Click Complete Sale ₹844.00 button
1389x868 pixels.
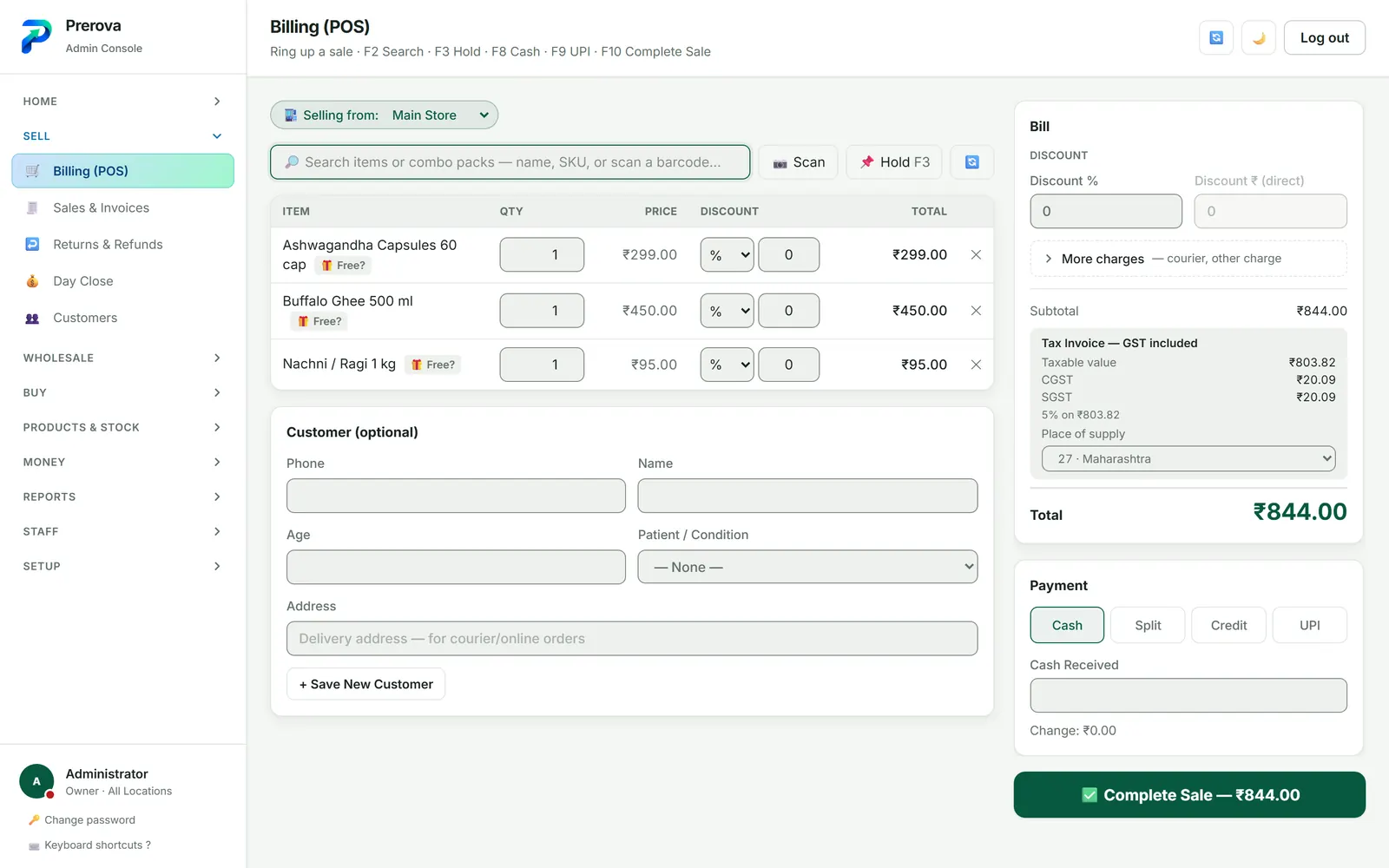coord(1189,795)
